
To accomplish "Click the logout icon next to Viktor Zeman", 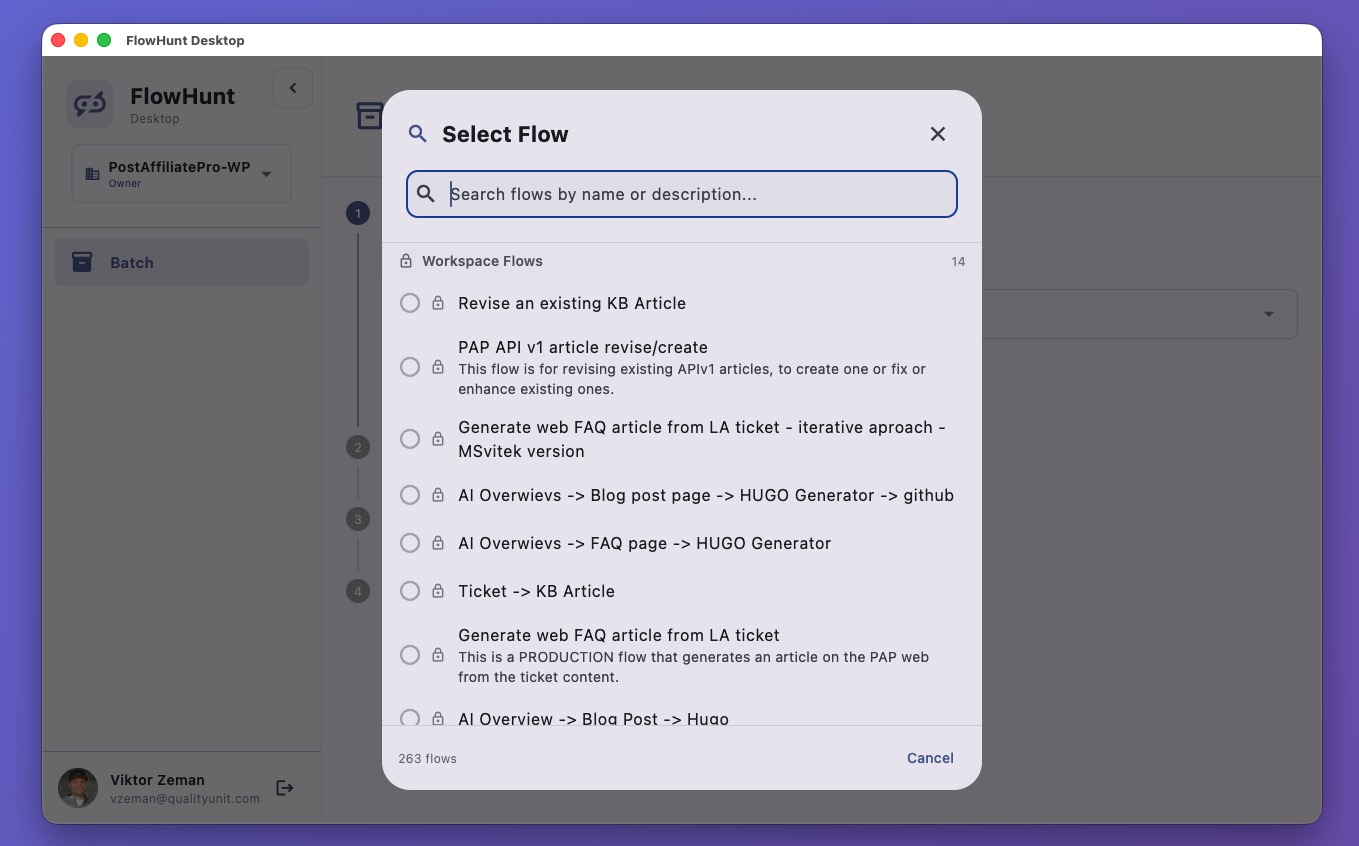I will pos(285,787).
